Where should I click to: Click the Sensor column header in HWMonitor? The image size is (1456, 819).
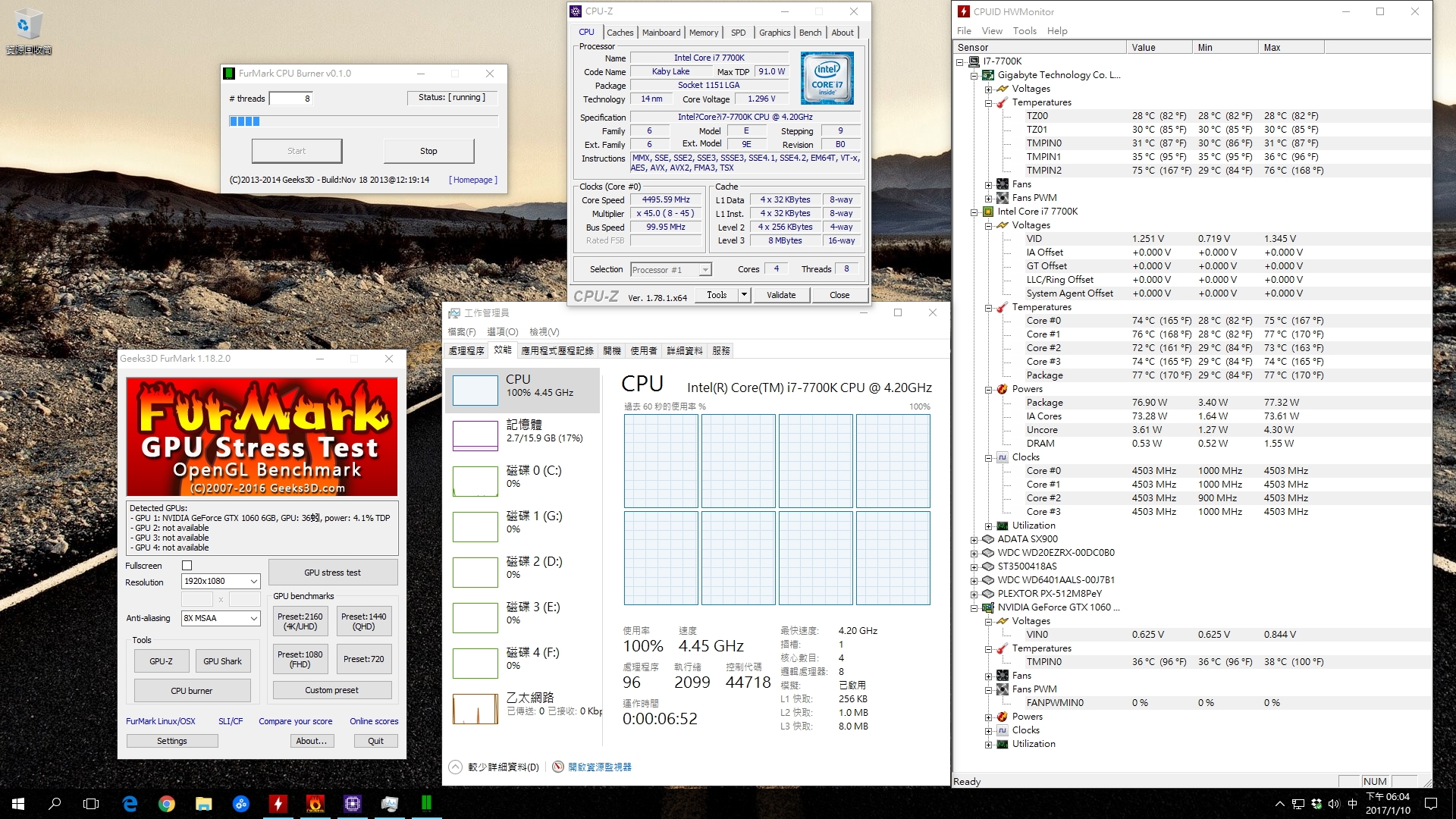pos(1040,47)
